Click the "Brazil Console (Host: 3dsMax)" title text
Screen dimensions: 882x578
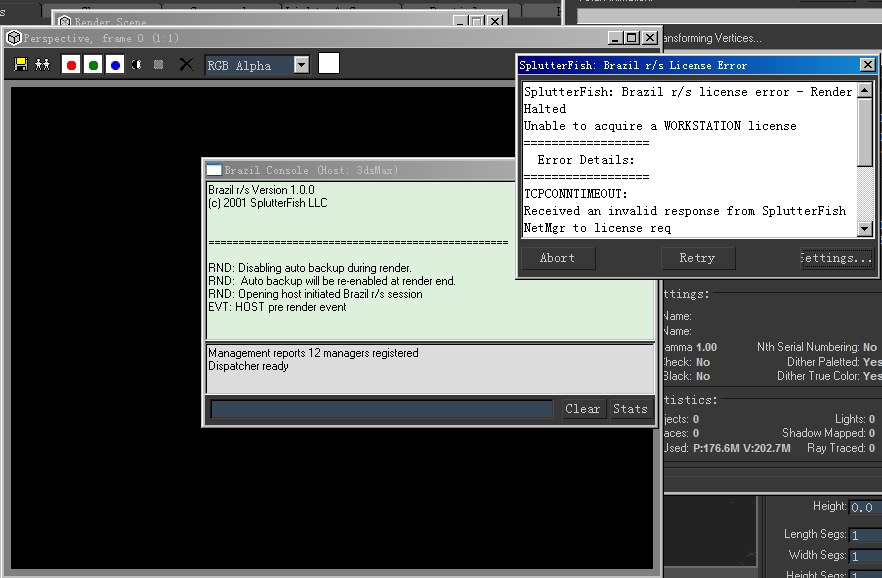[x=311, y=170]
